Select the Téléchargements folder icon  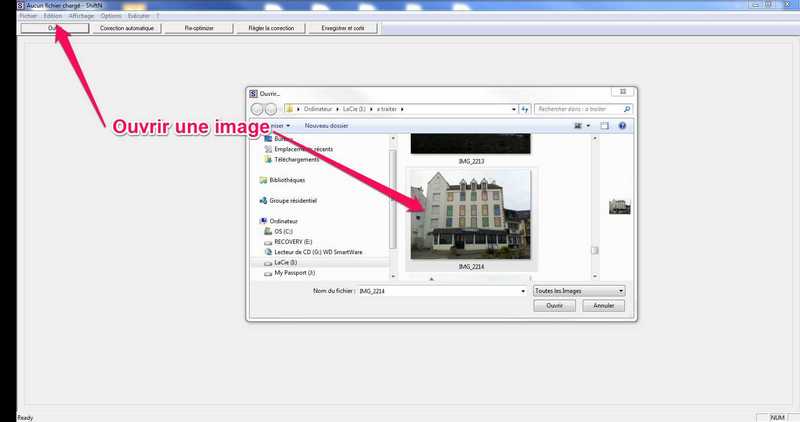click(x=268, y=160)
